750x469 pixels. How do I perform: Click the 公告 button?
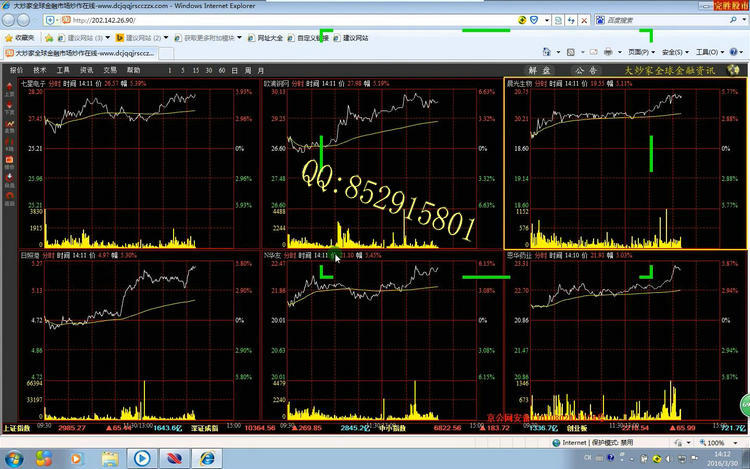tap(586, 71)
